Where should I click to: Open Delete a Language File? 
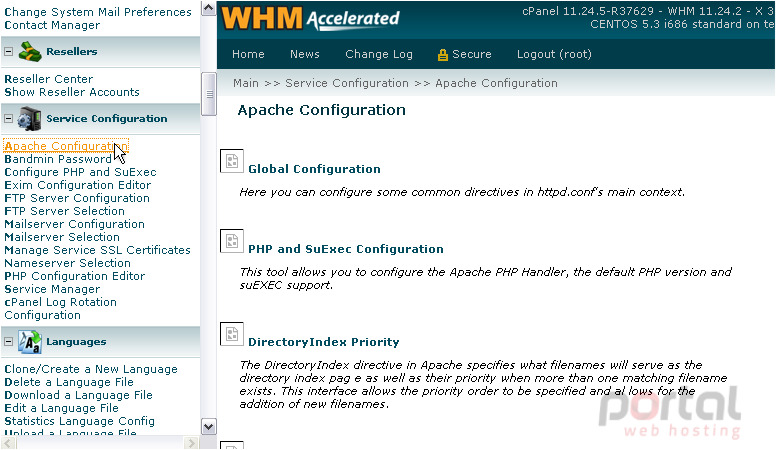pos(69,383)
